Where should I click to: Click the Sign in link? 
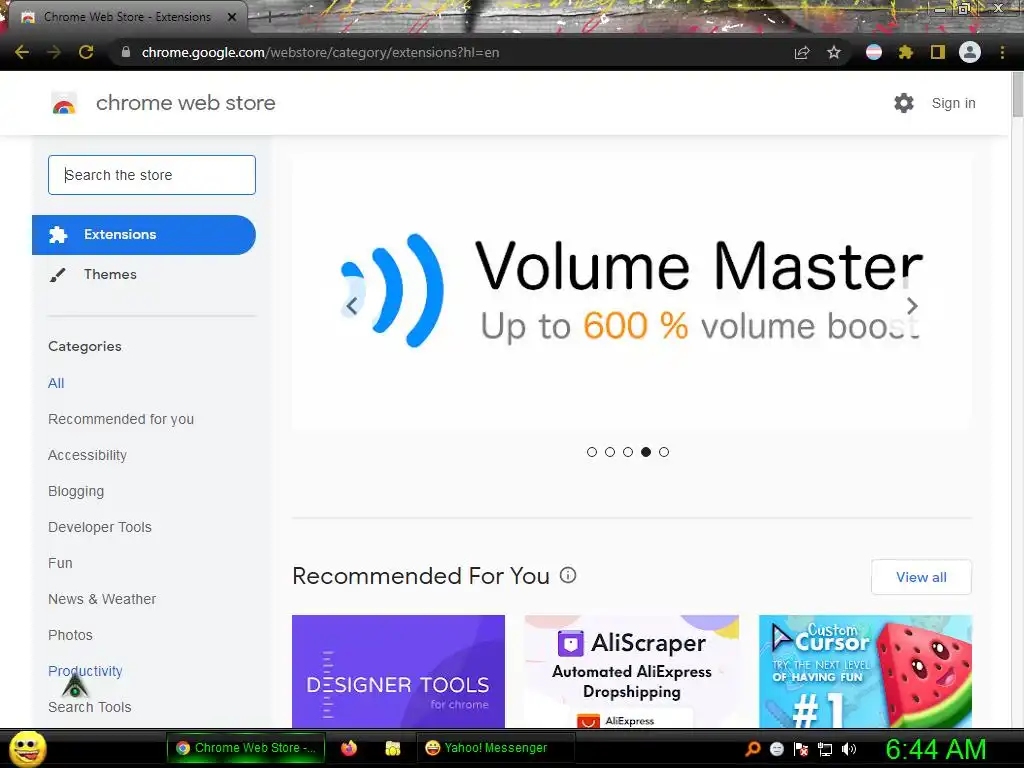coord(953,103)
